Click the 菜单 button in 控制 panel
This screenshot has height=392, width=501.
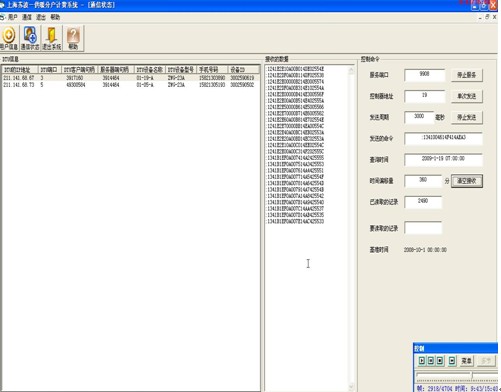coord(466,361)
